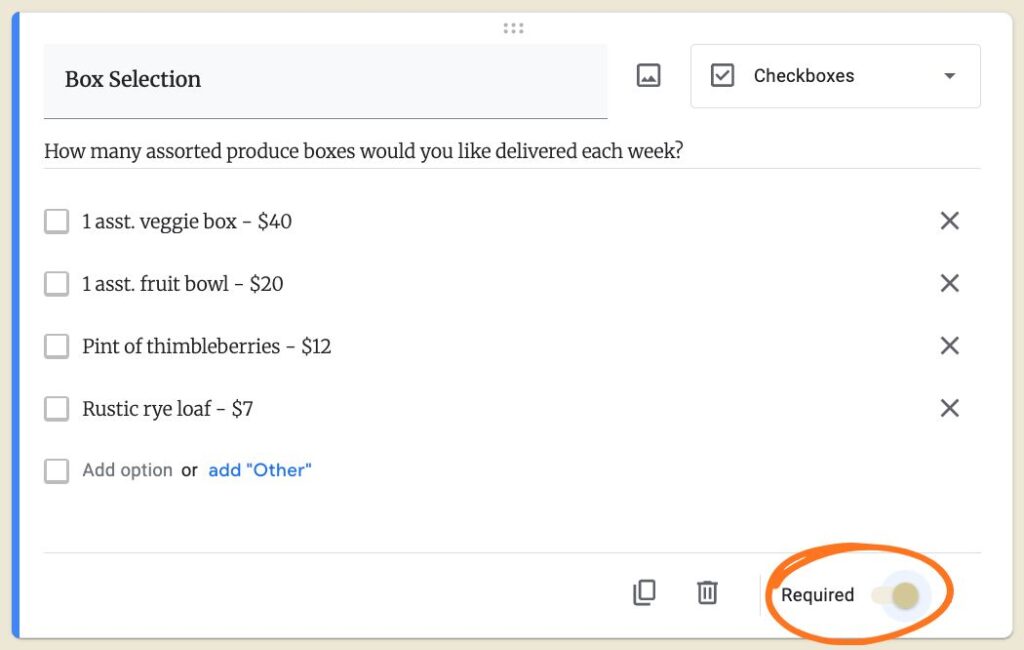The image size is (1024, 650).
Task: Delete the question with the trash icon
Action: (x=707, y=593)
